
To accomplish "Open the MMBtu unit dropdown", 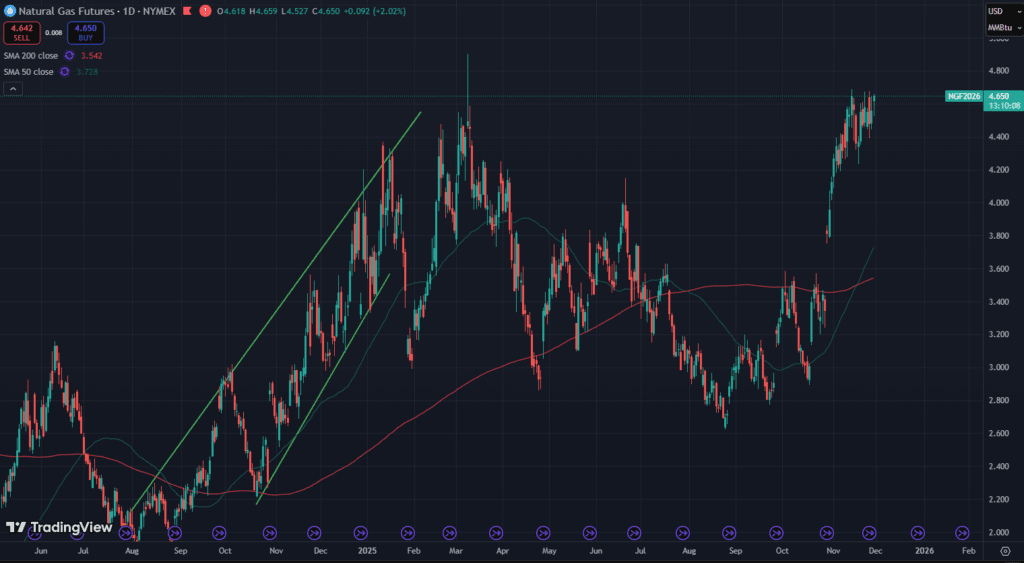I will coord(1000,26).
